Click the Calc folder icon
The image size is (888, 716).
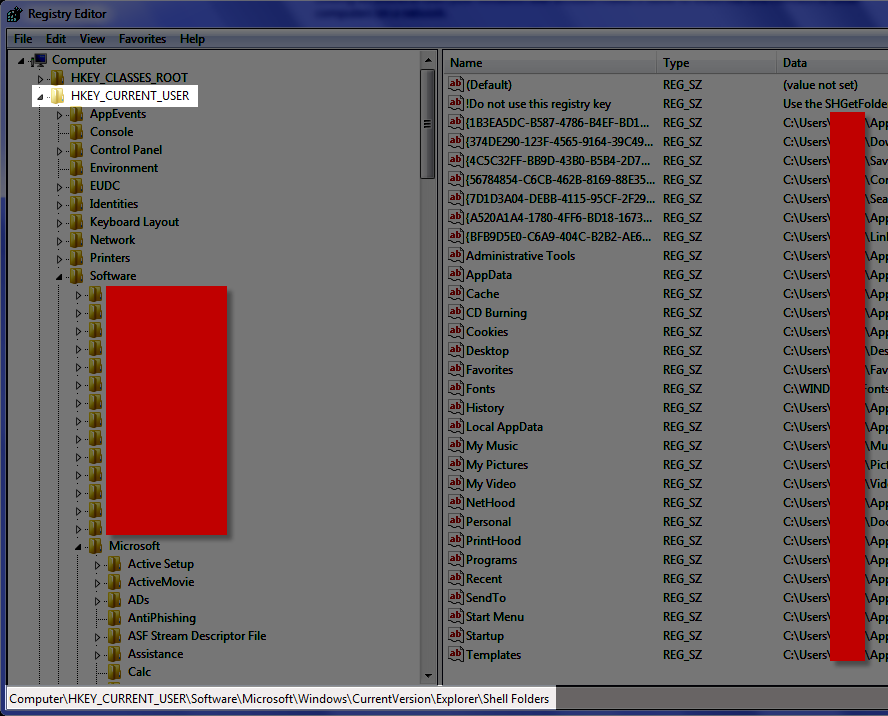click(x=114, y=672)
